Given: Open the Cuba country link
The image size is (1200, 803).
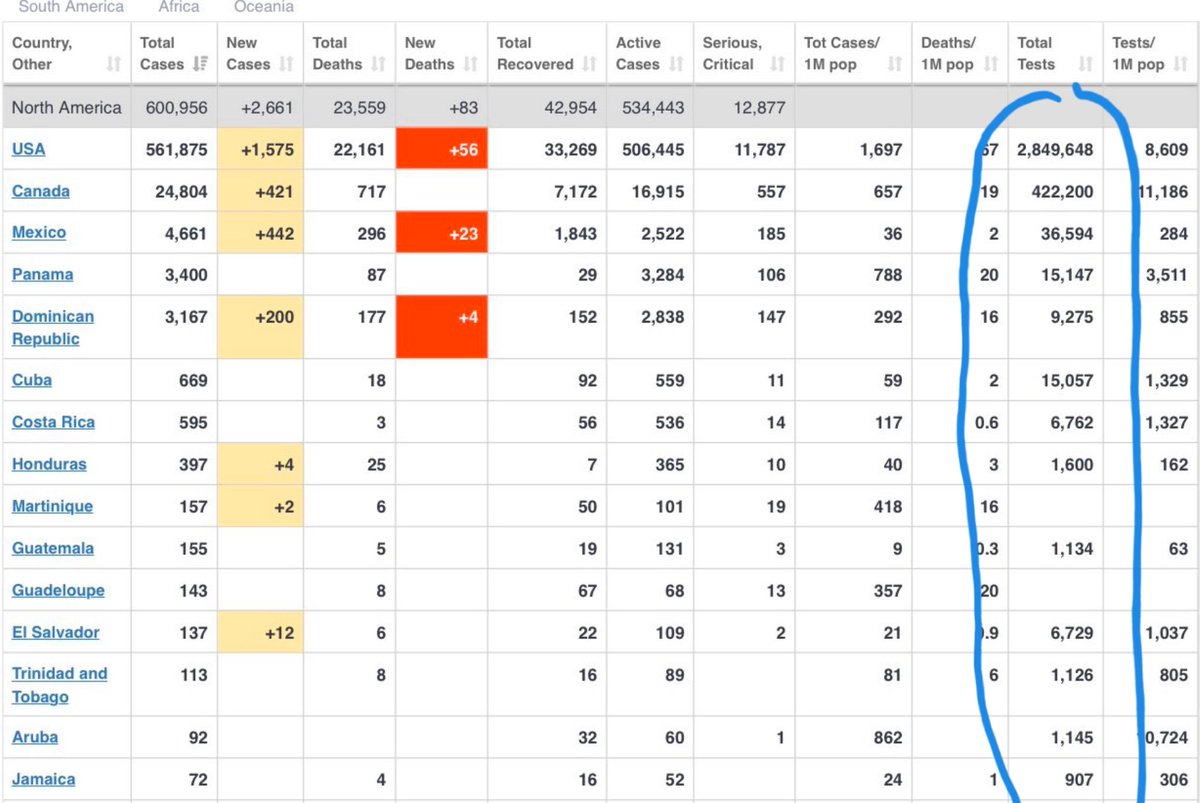Looking at the screenshot, I should pos(32,380).
